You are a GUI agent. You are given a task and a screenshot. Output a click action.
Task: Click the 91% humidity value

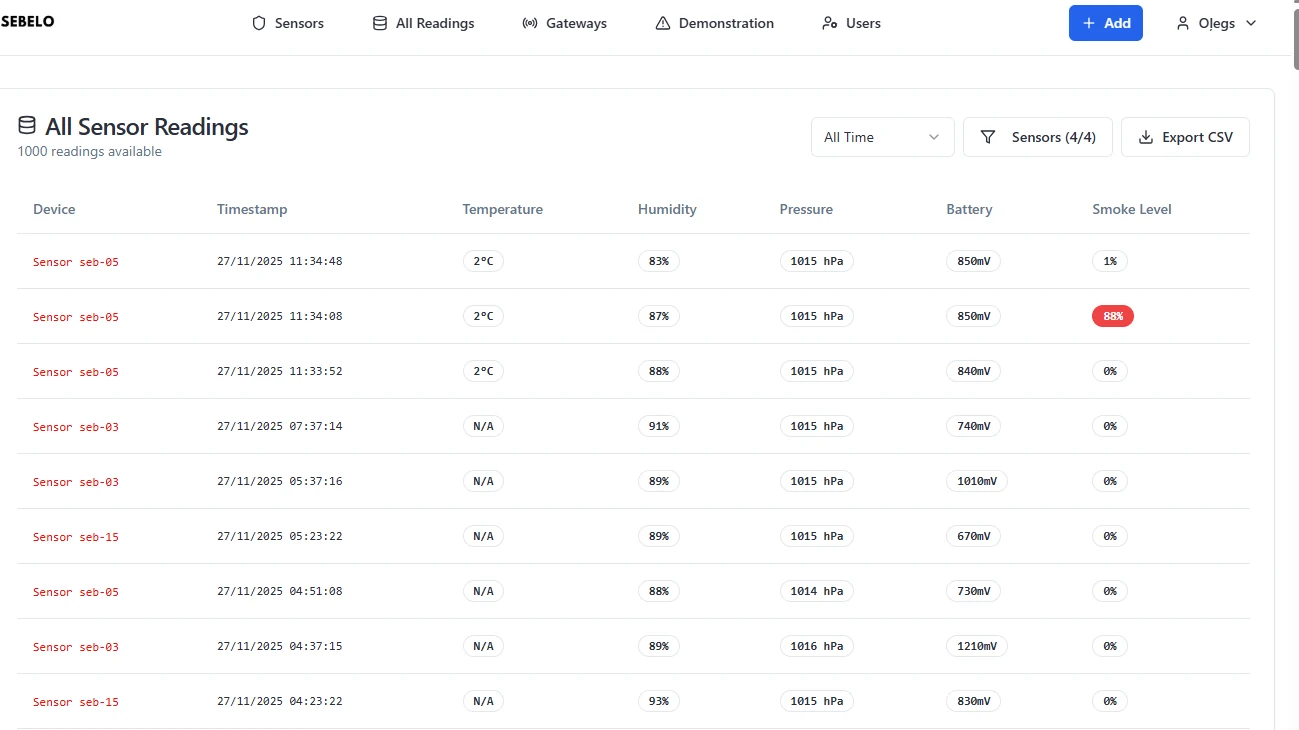coord(658,426)
